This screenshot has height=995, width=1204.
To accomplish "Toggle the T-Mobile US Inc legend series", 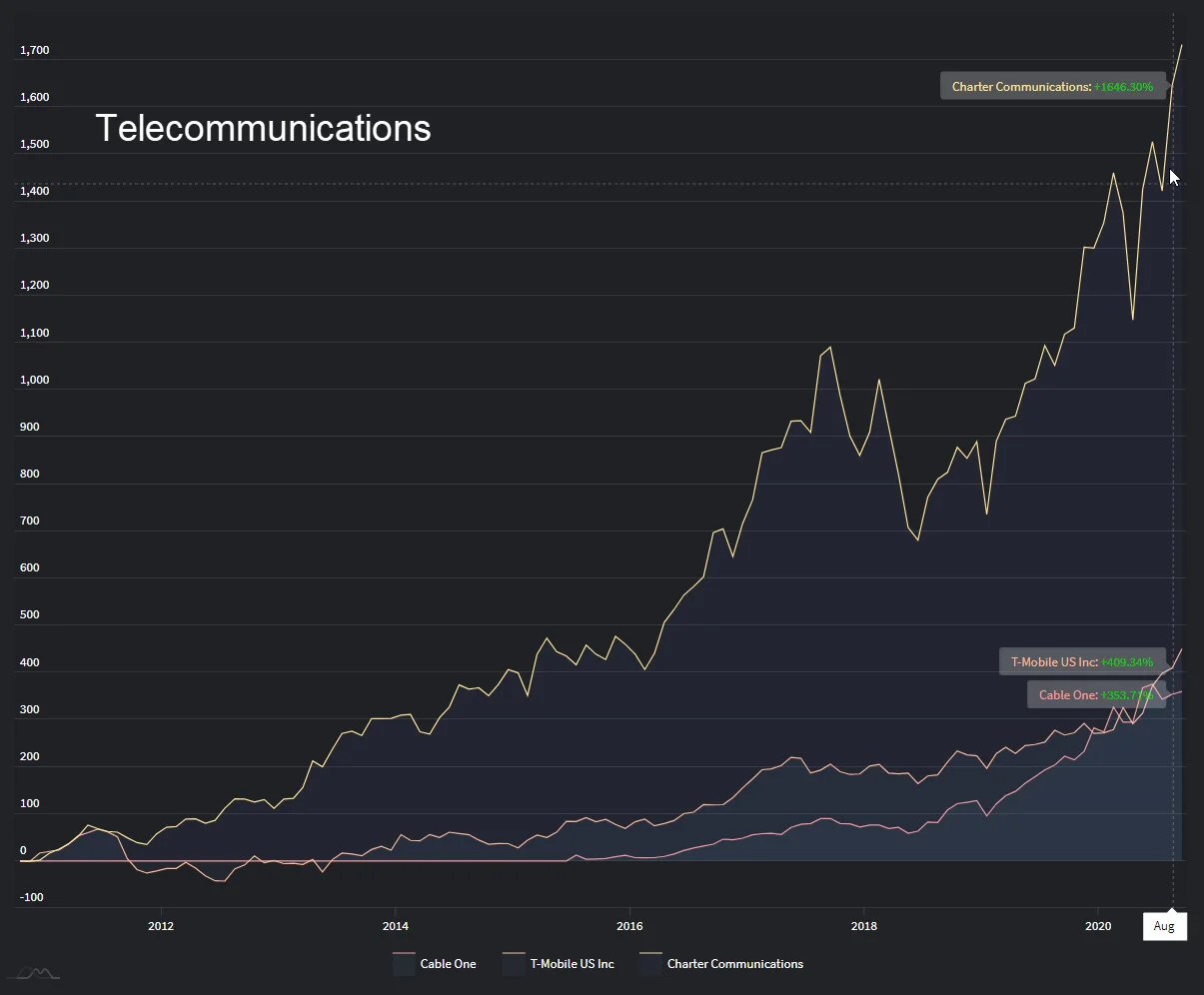I will tap(559, 964).
